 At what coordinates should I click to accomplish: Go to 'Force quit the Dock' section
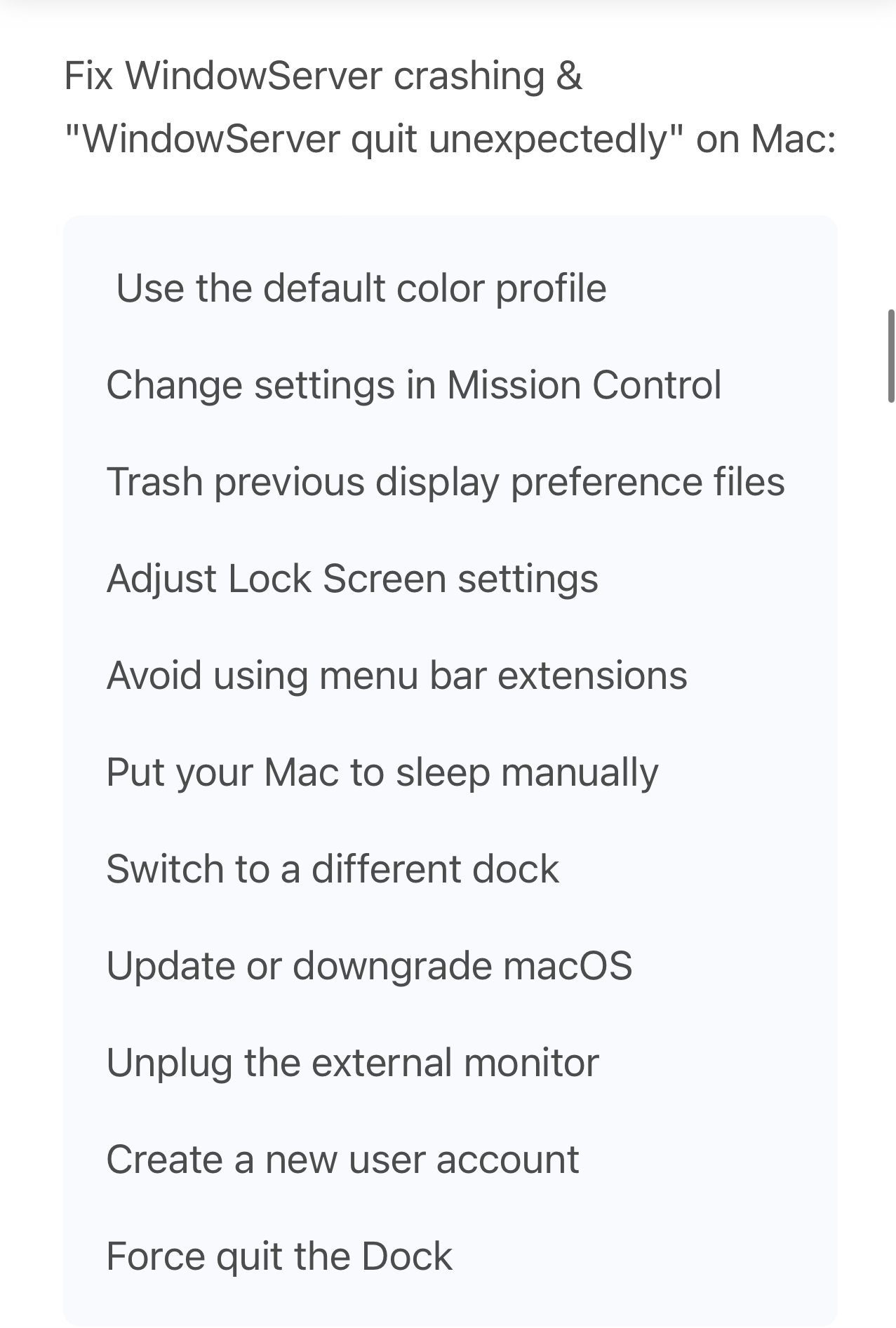click(x=279, y=1256)
